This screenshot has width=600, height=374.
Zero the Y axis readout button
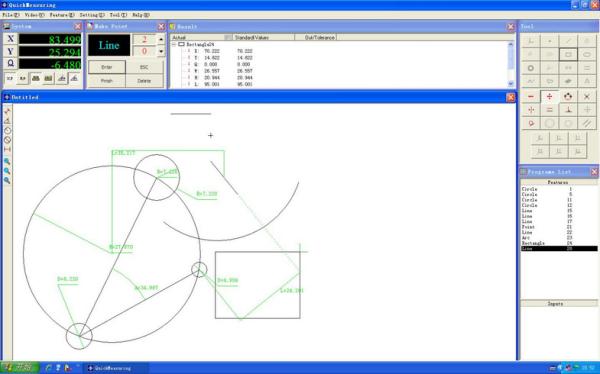click(11, 51)
